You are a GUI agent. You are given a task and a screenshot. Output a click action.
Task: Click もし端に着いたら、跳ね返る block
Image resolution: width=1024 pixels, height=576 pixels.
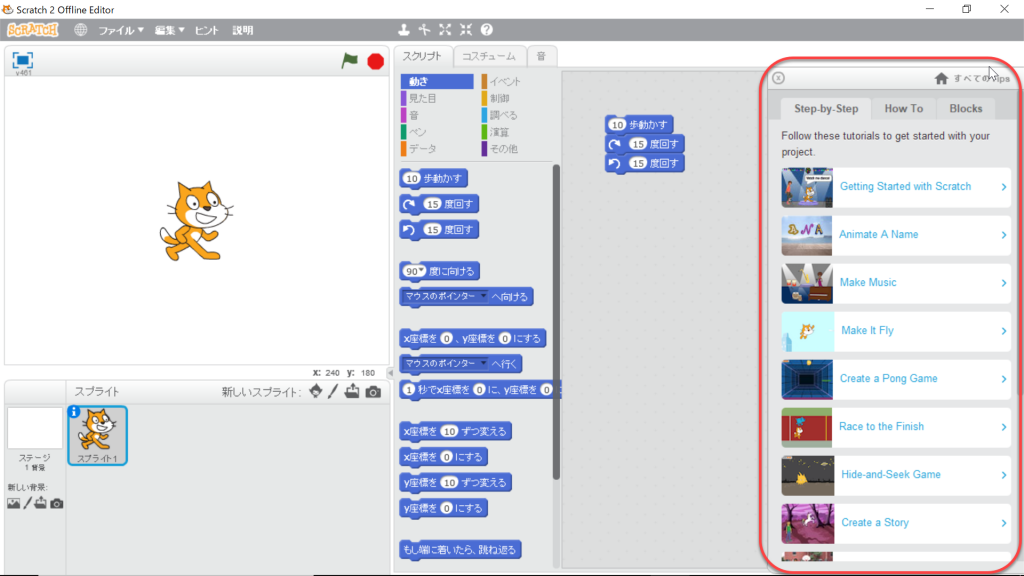[460, 550]
